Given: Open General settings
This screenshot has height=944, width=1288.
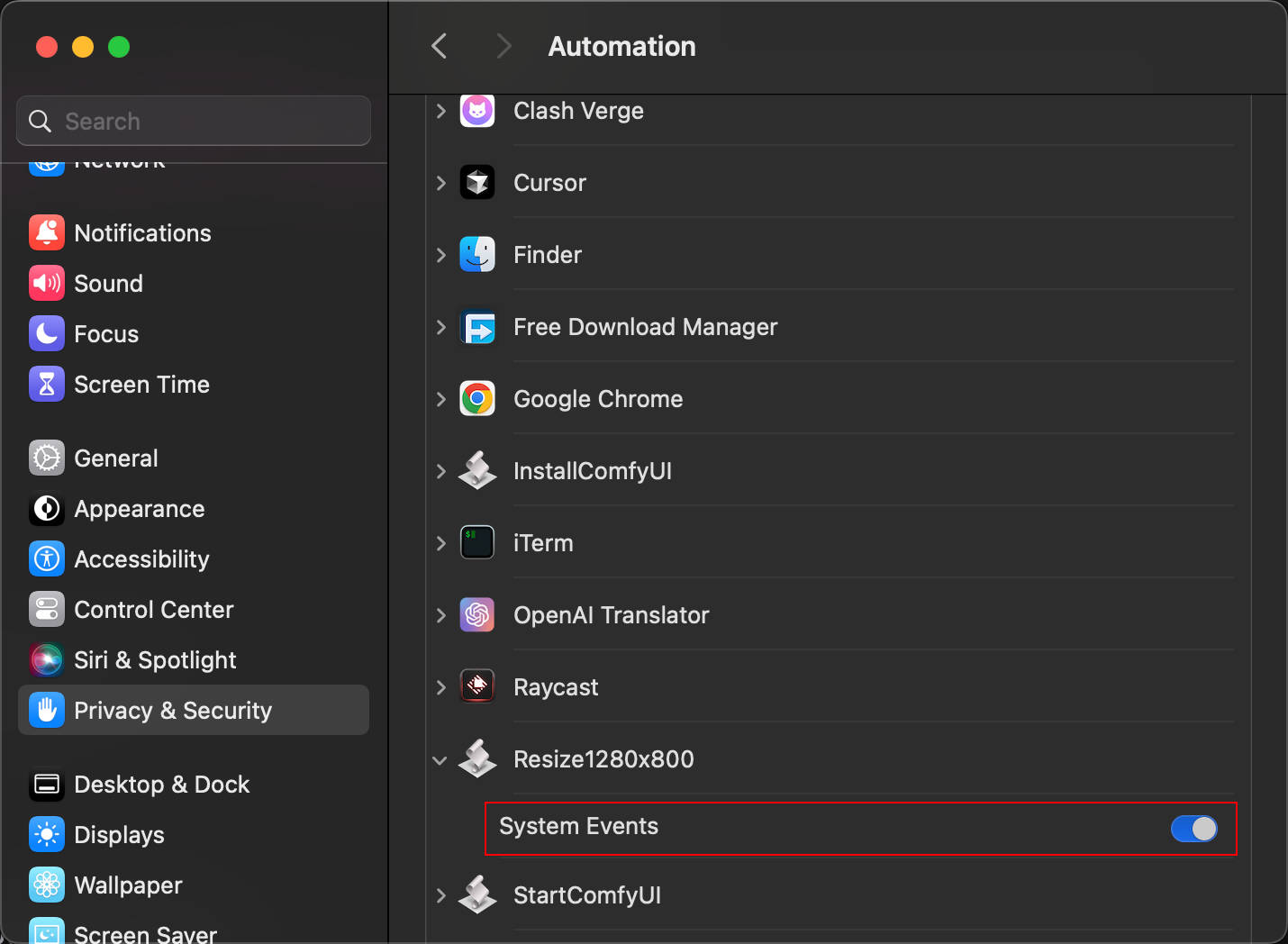Looking at the screenshot, I should (194, 458).
